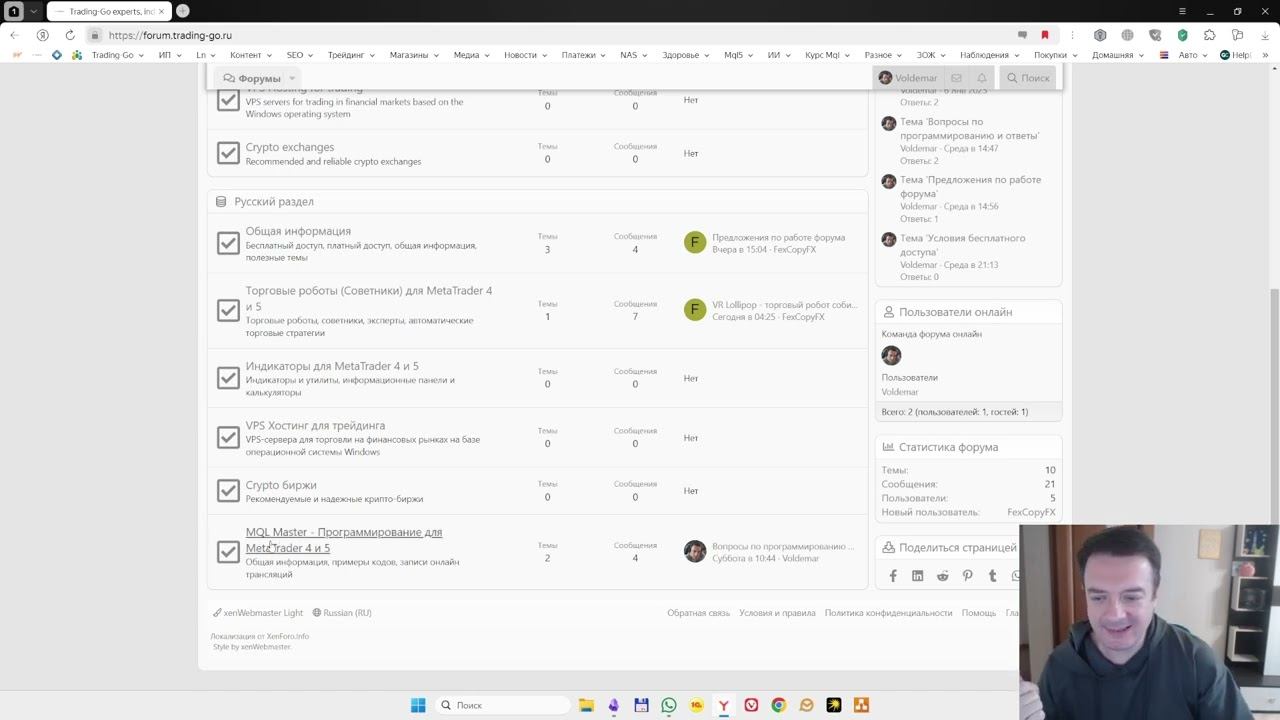The width and height of the screenshot is (1280, 720).
Task: Change language via Russian (RU) link
Action: pyautogui.click(x=342, y=613)
